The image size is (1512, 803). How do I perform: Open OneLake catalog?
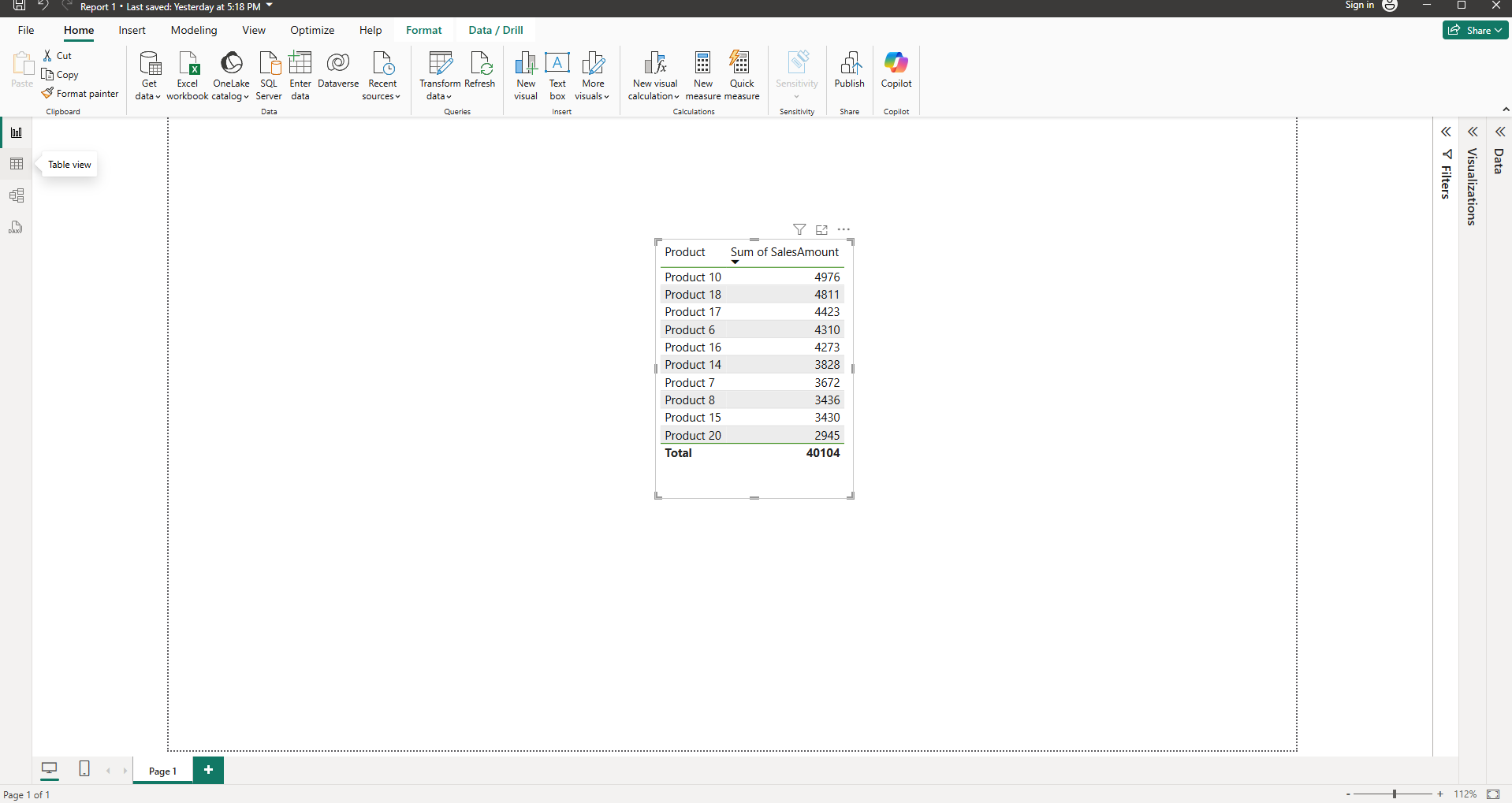[x=230, y=76]
